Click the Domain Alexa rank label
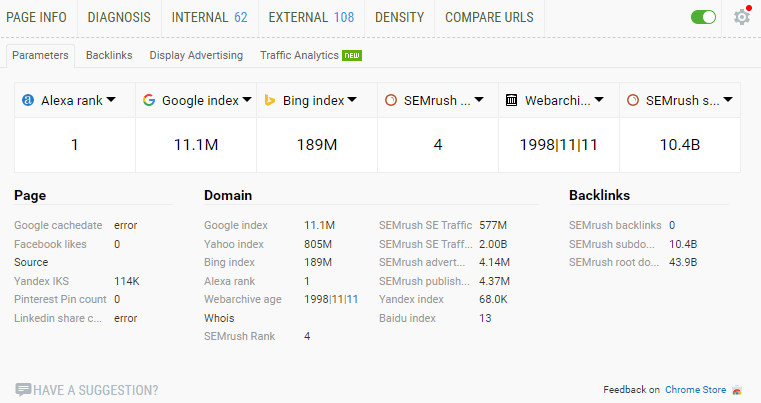 click(x=230, y=281)
